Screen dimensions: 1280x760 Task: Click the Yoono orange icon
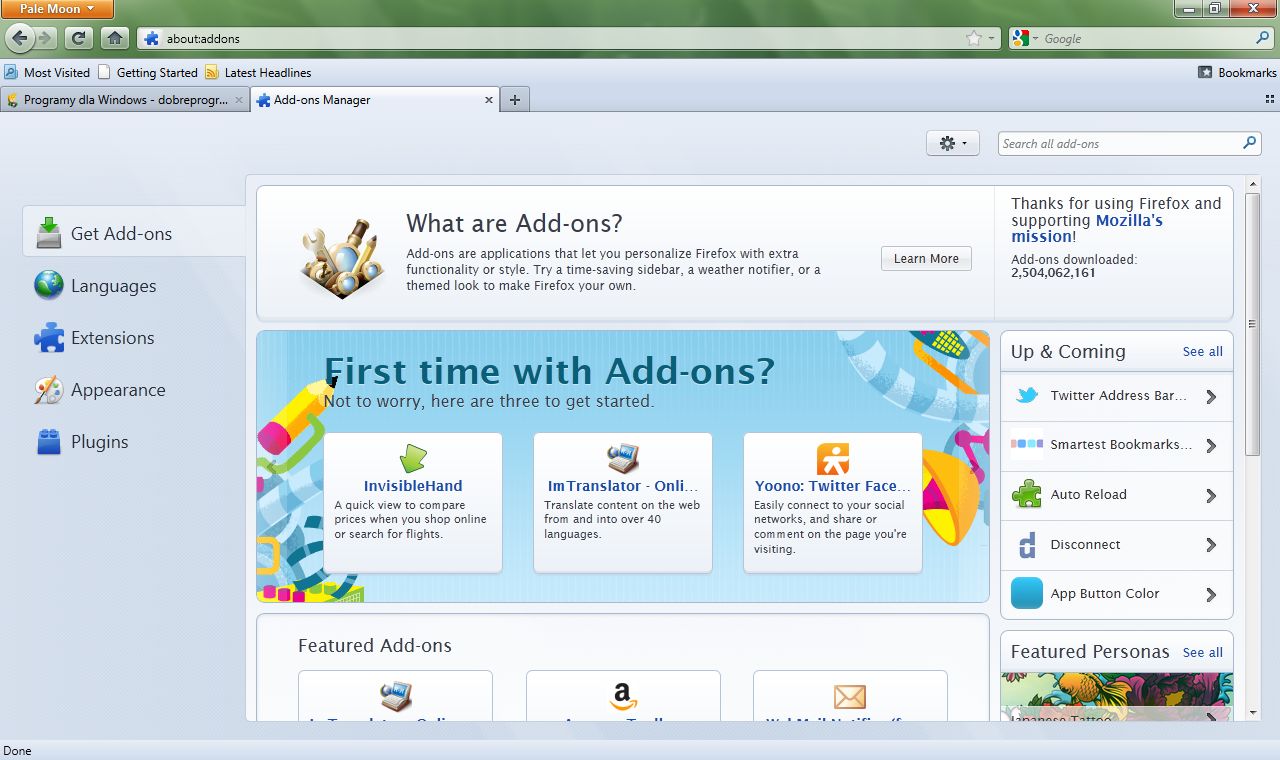[833, 459]
